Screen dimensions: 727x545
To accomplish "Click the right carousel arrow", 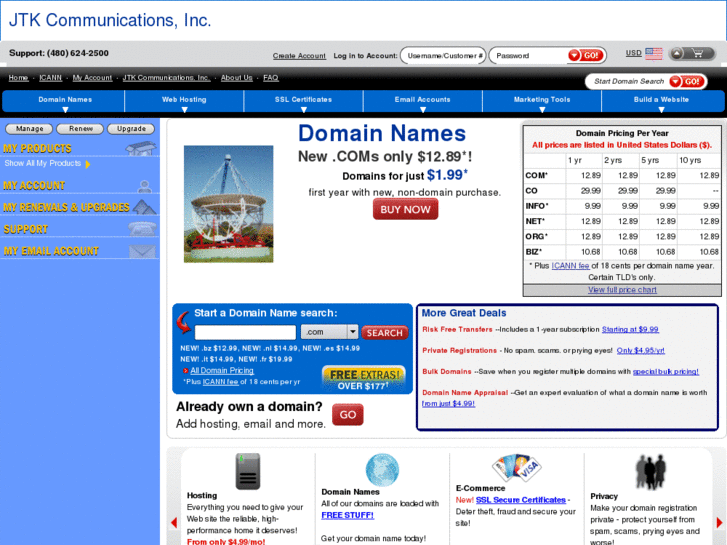I will click(719, 522).
